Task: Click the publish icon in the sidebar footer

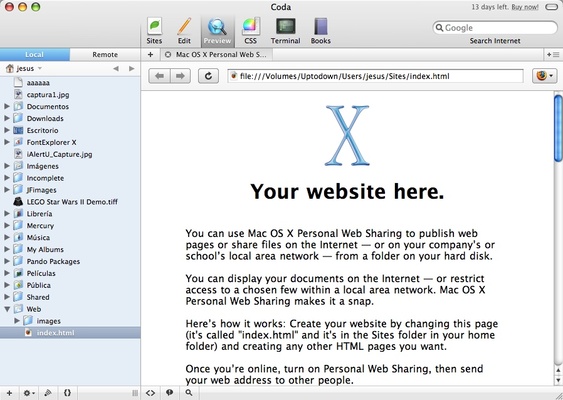Action: [48, 393]
